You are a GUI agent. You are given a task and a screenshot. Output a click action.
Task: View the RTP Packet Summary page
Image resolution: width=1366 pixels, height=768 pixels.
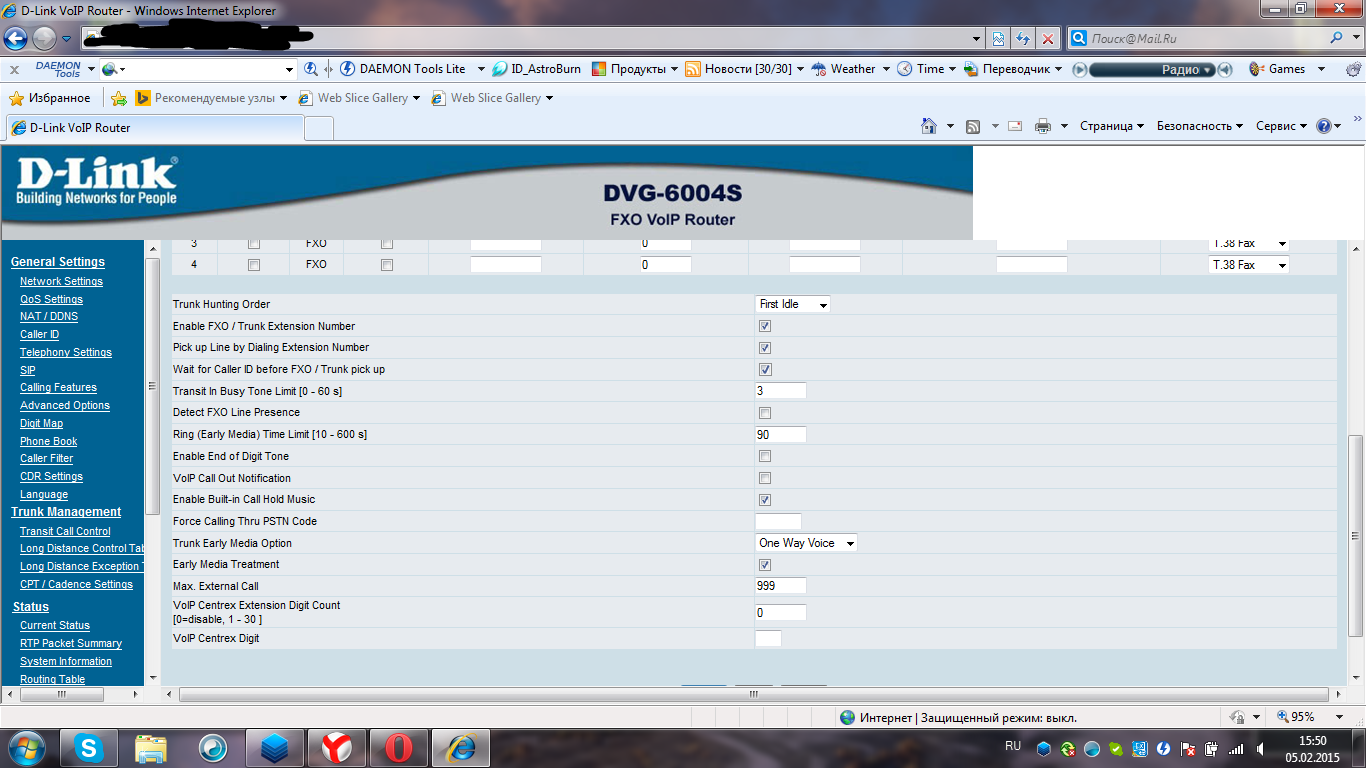point(71,643)
